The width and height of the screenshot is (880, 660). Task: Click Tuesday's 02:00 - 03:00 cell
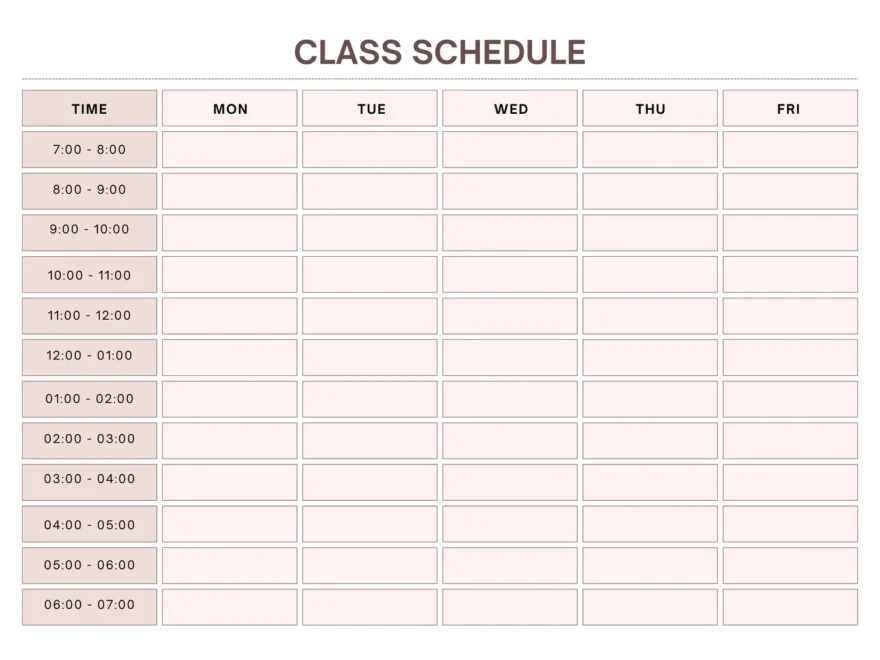point(370,440)
